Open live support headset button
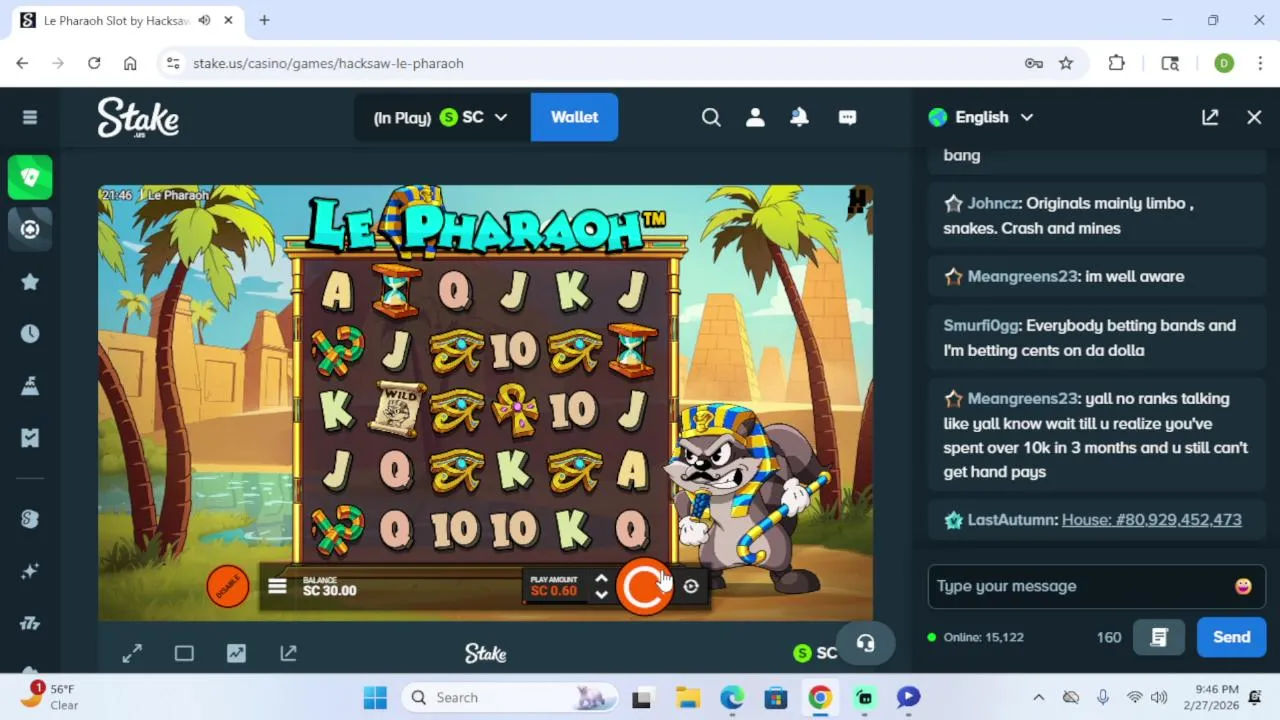1280x720 pixels. click(x=866, y=644)
